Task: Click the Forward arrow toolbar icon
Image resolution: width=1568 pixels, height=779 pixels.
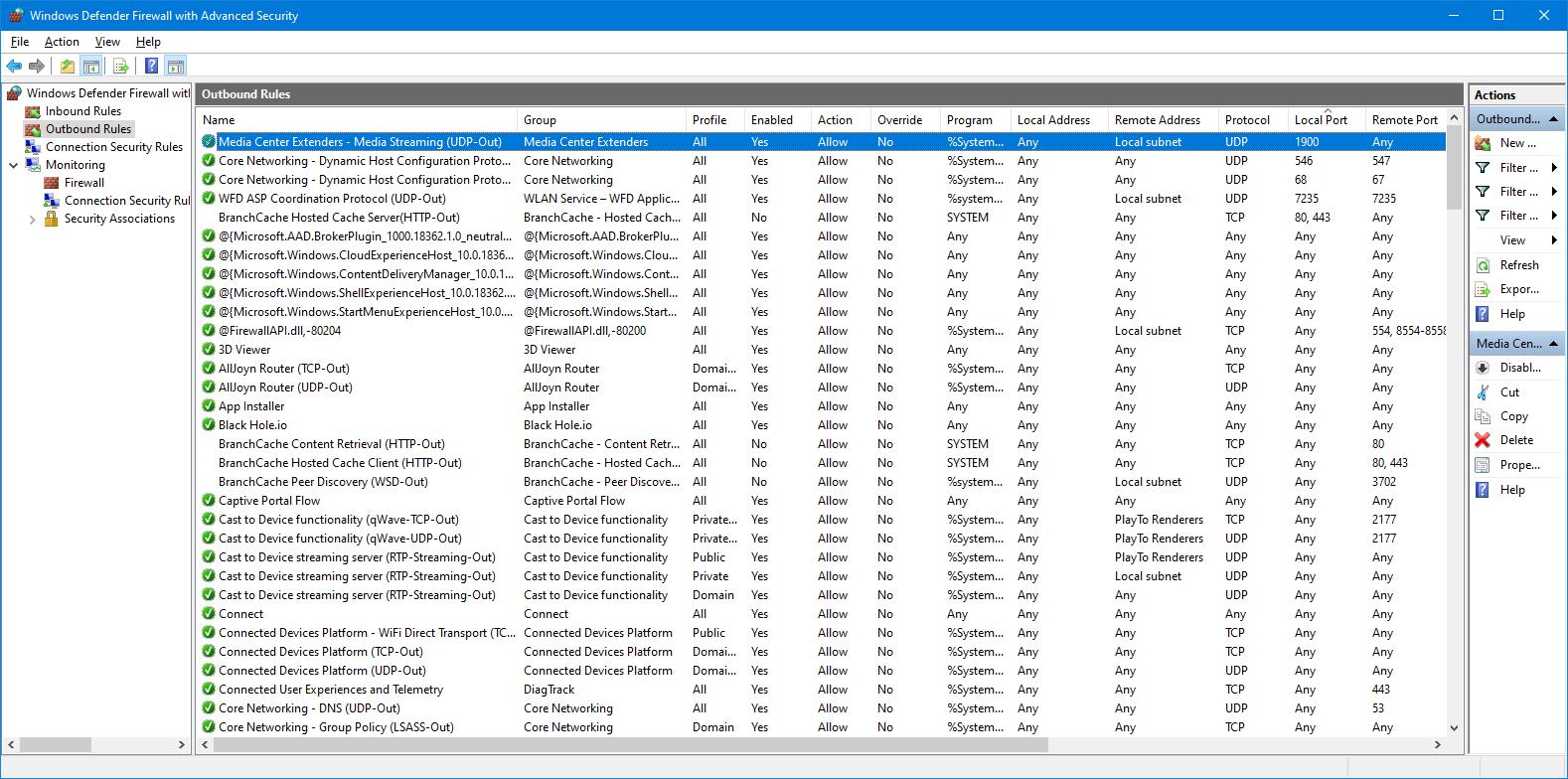Action: point(37,67)
